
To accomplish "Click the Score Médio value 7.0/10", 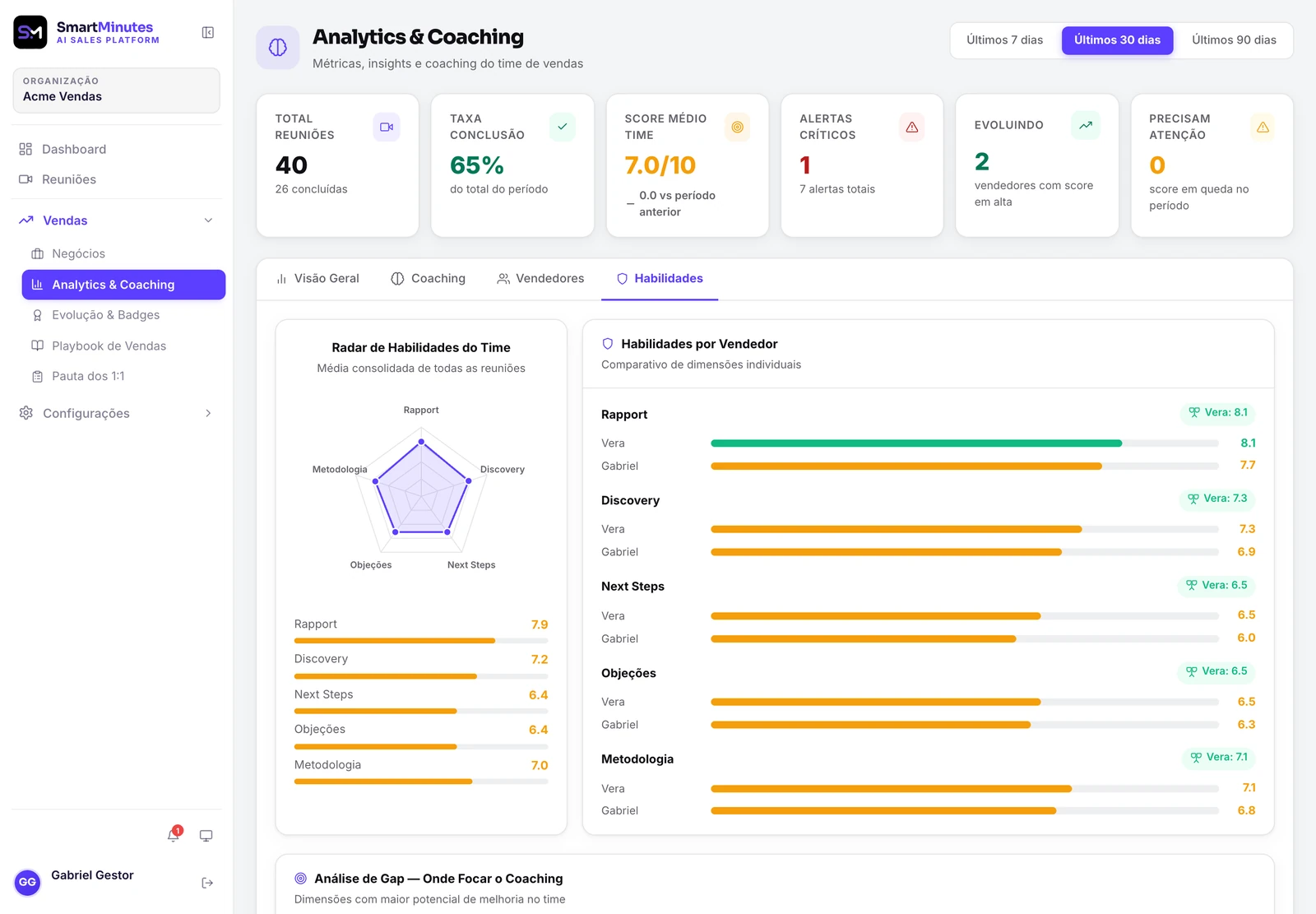I will coord(660,165).
